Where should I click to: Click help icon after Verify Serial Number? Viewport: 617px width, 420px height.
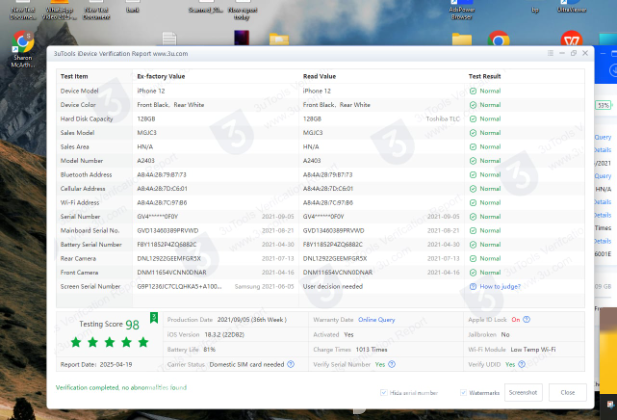click(x=392, y=364)
